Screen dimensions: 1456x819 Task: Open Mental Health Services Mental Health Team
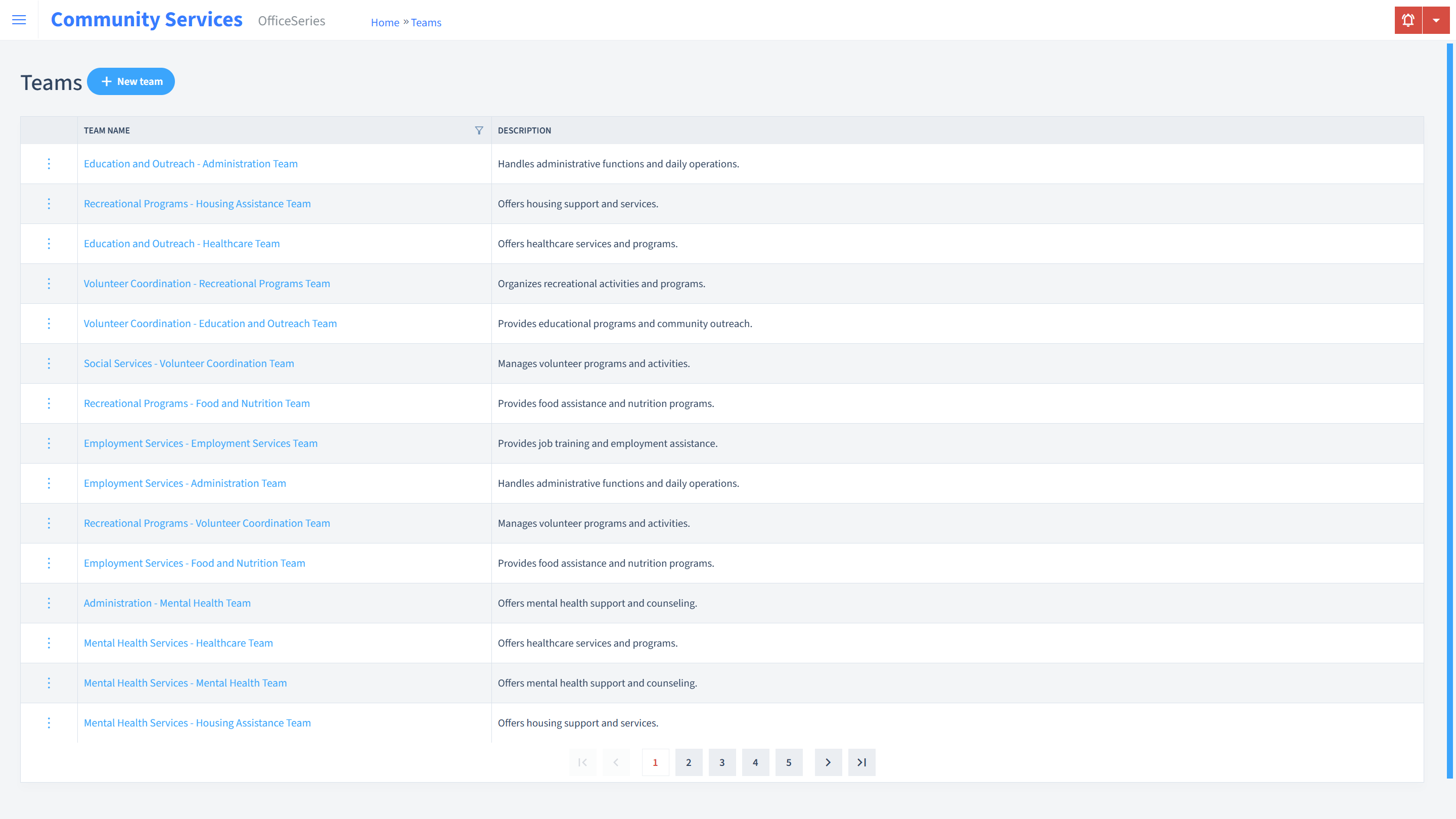click(x=185, y=682)
